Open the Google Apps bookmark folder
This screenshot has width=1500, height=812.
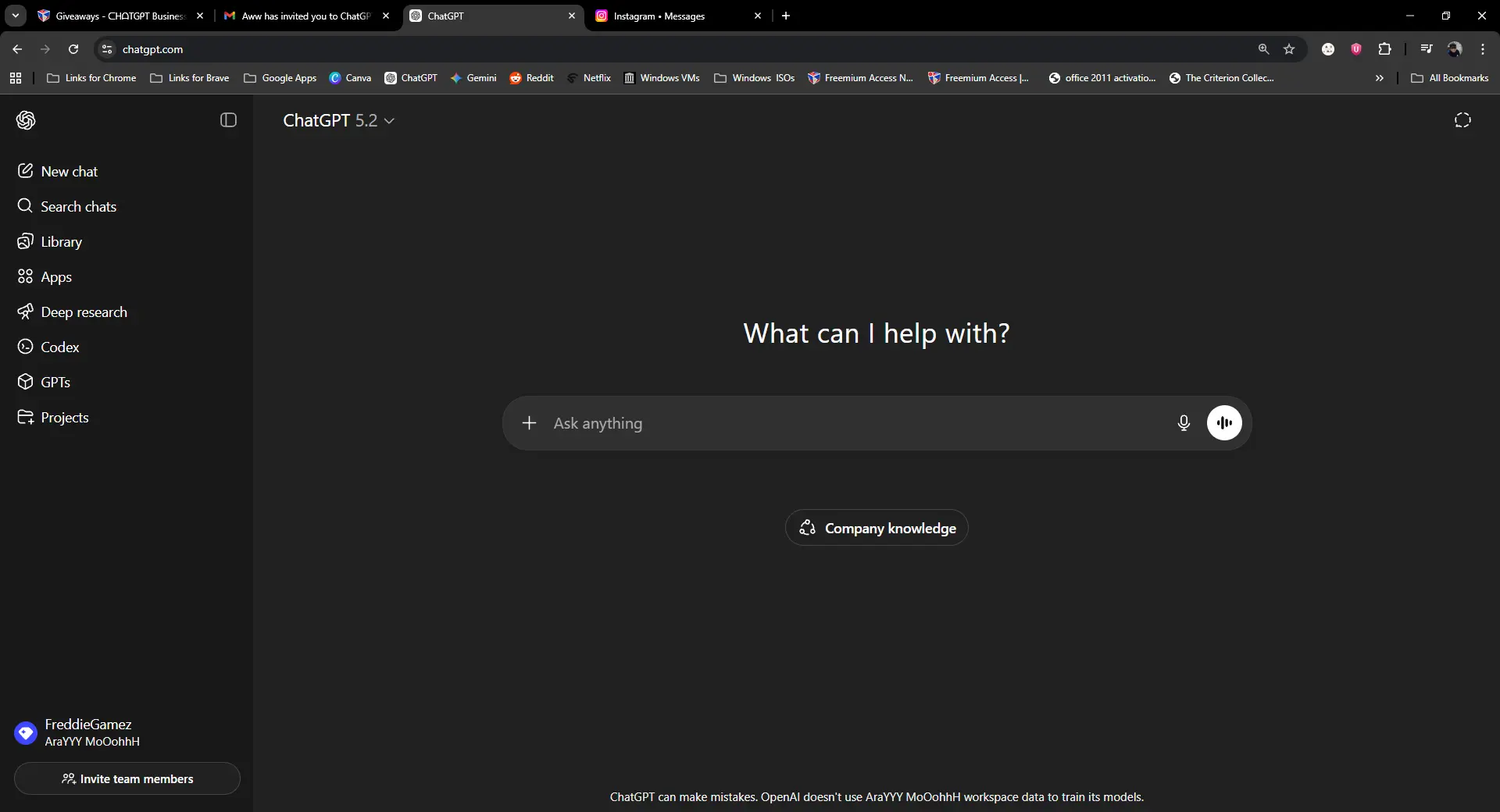coord(280,78)
